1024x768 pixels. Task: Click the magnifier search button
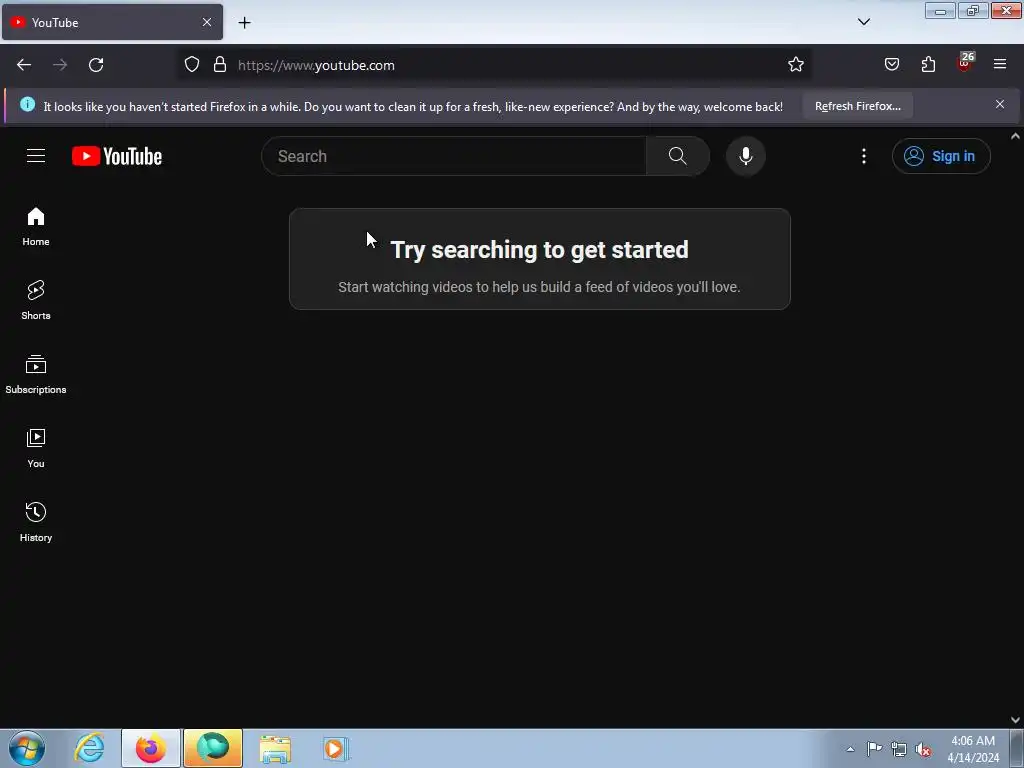(x=677, y=156)
